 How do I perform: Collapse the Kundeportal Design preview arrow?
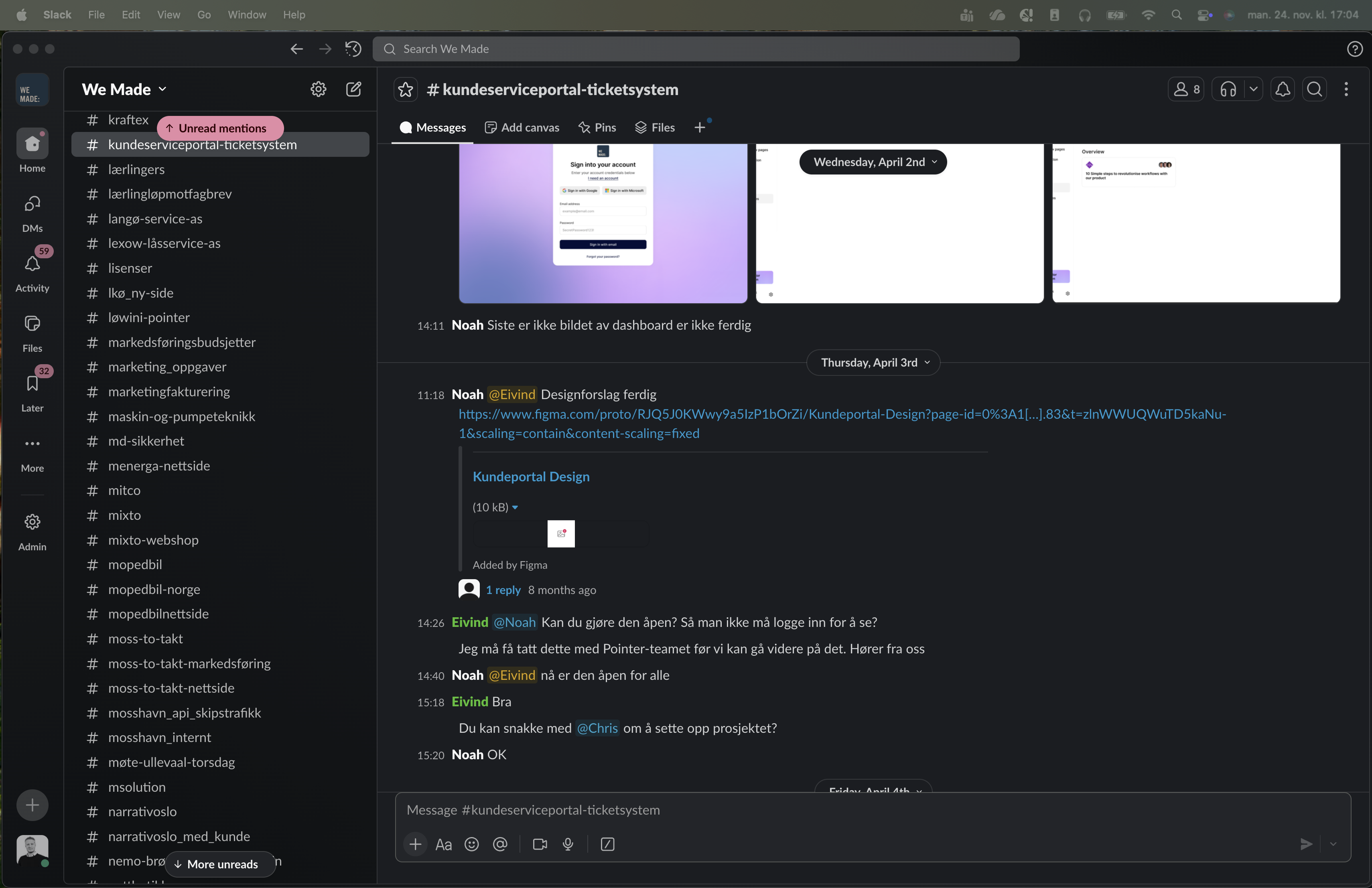click(x=515, y=507)
